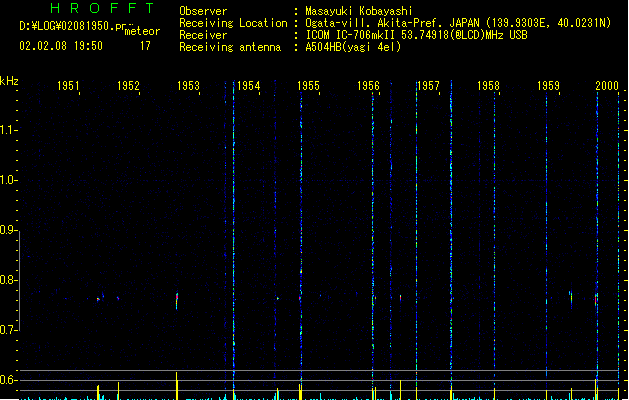Click the 'Receiving antenna' label
Screen dimensions: 629x400
point(230,47)
